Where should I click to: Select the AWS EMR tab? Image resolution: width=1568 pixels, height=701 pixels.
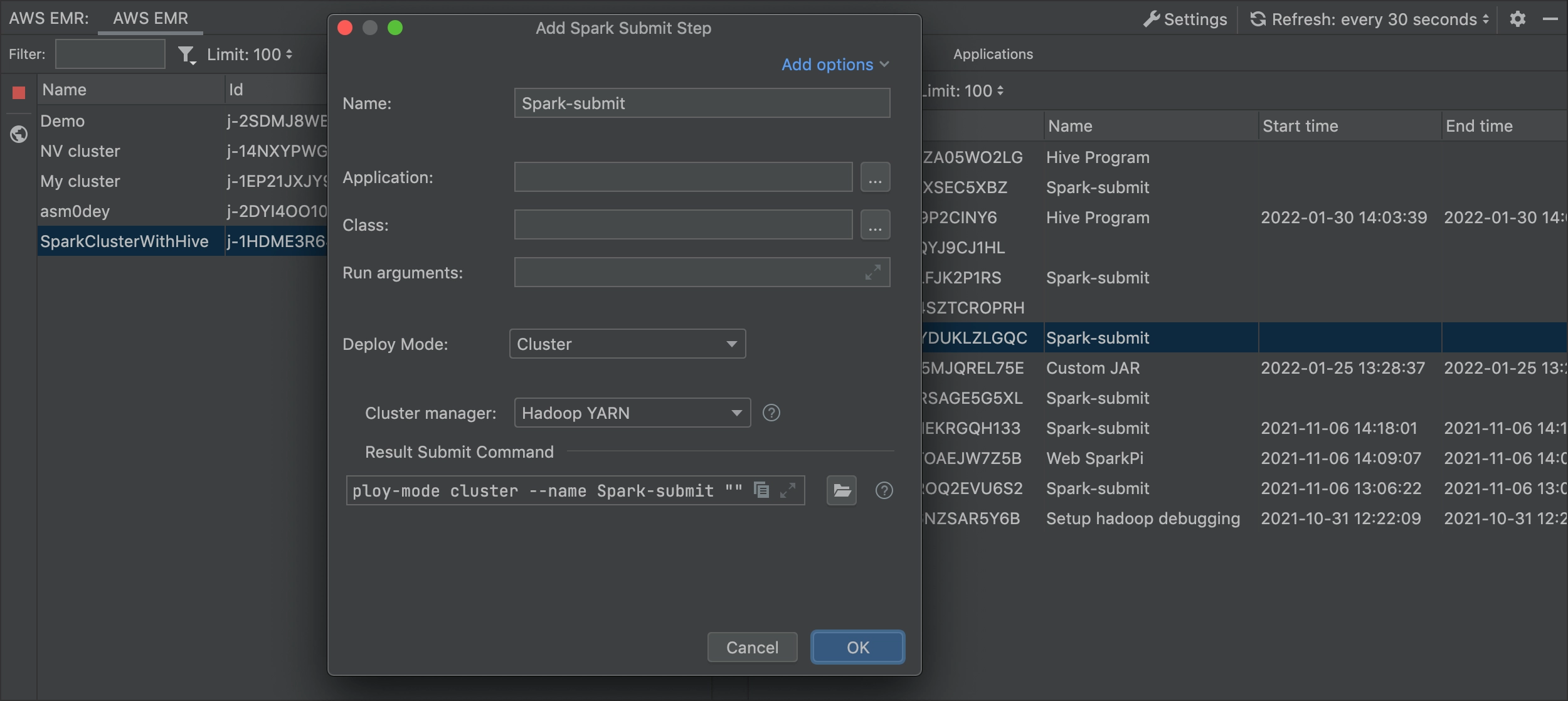(x=151, y=18)
